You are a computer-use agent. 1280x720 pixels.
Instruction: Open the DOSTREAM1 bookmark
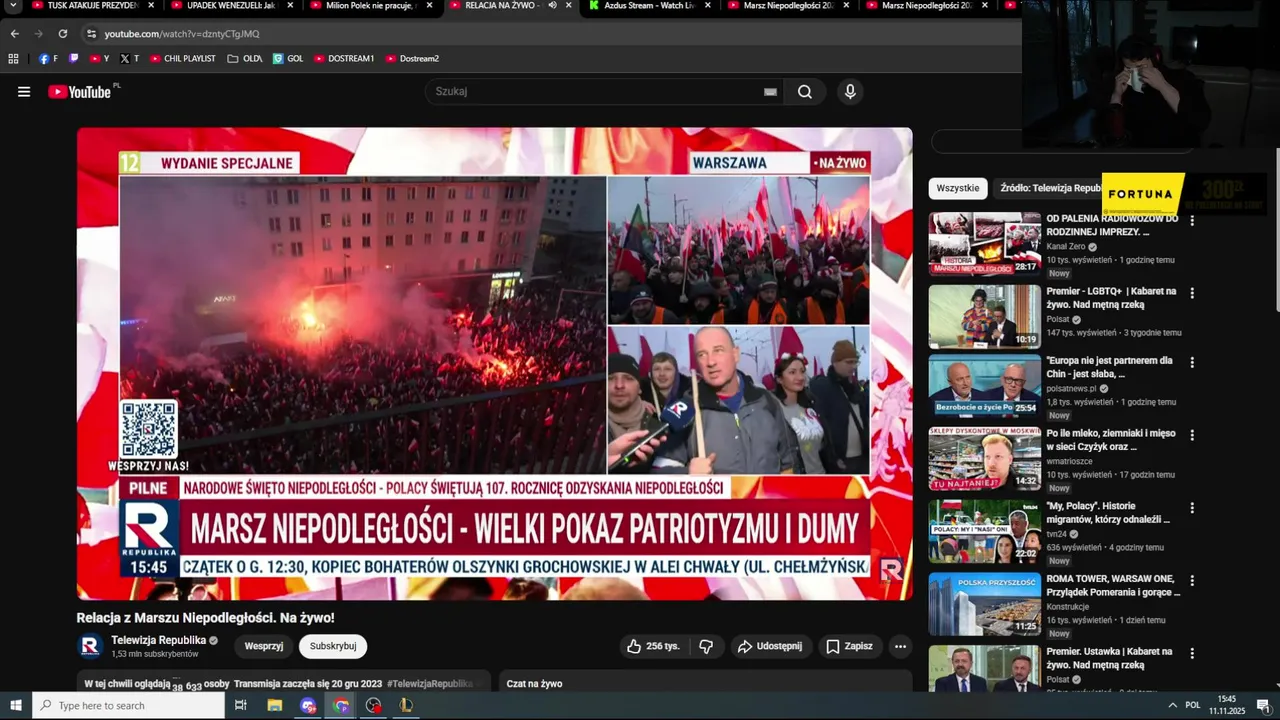pos(344,58)
